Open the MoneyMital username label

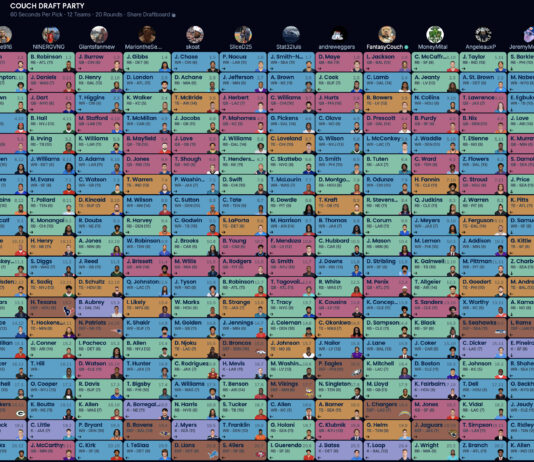(x=433, y=47)
